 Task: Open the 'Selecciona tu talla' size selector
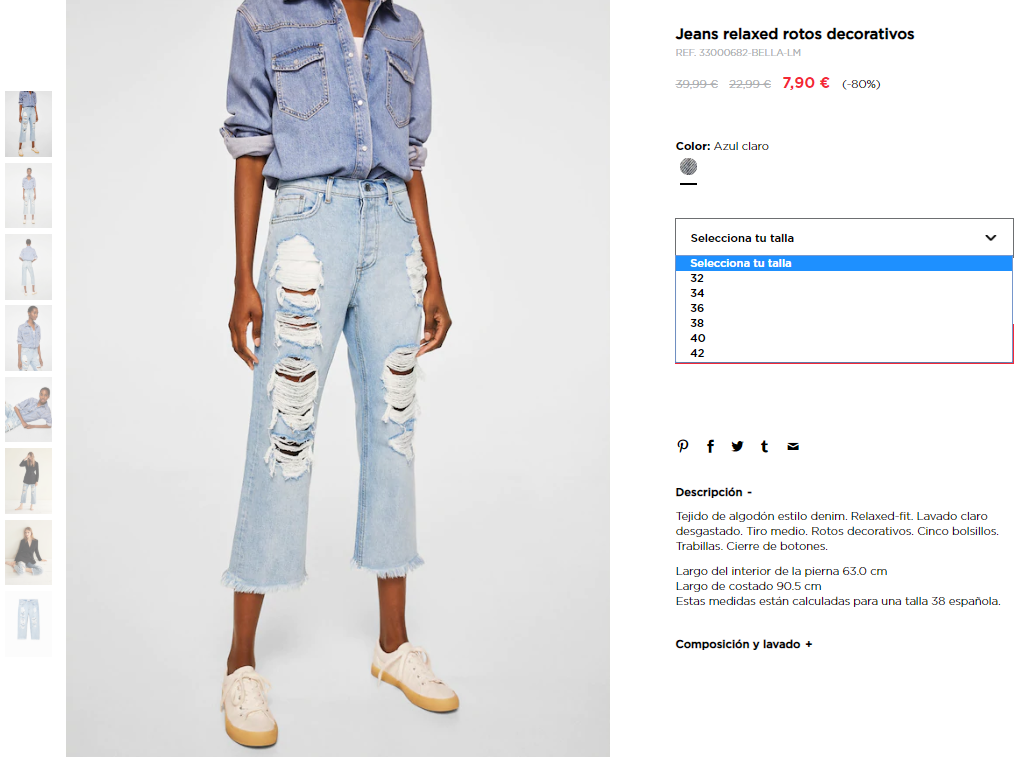pos(844,238)
